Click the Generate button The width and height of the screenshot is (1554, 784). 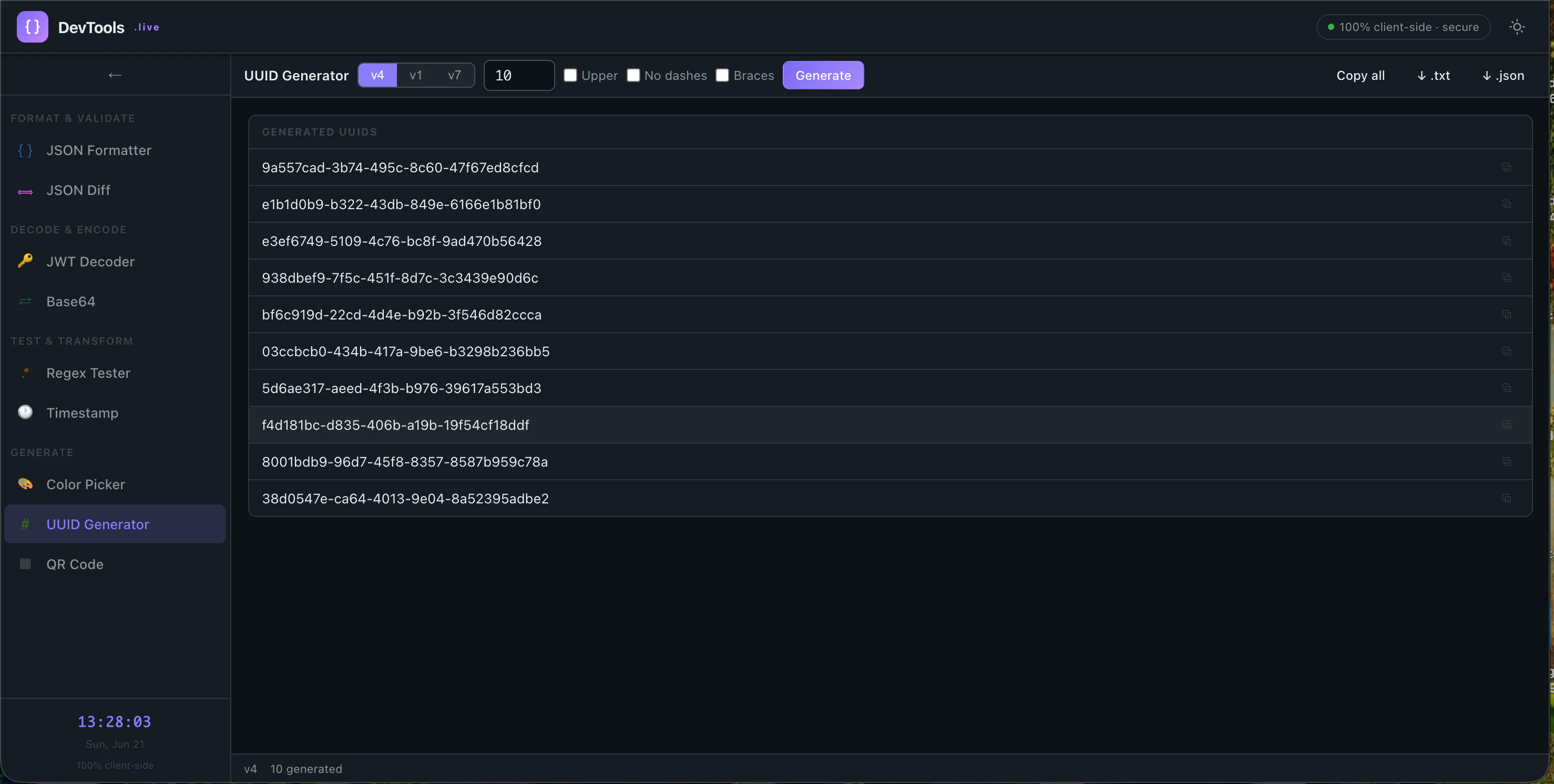[823, 75]
